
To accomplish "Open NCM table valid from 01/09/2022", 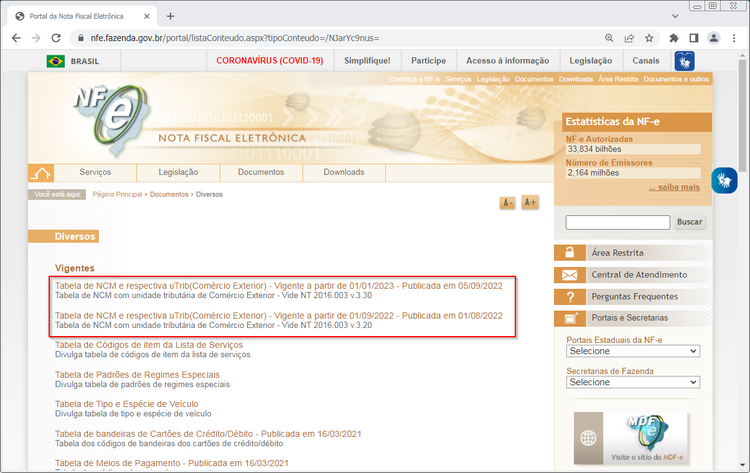I will pos(279,316).
